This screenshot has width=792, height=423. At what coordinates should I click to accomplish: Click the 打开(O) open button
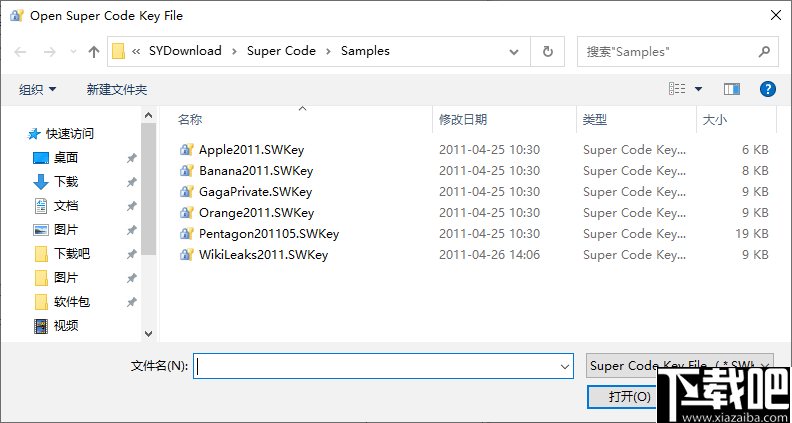(x=629, y=397)
